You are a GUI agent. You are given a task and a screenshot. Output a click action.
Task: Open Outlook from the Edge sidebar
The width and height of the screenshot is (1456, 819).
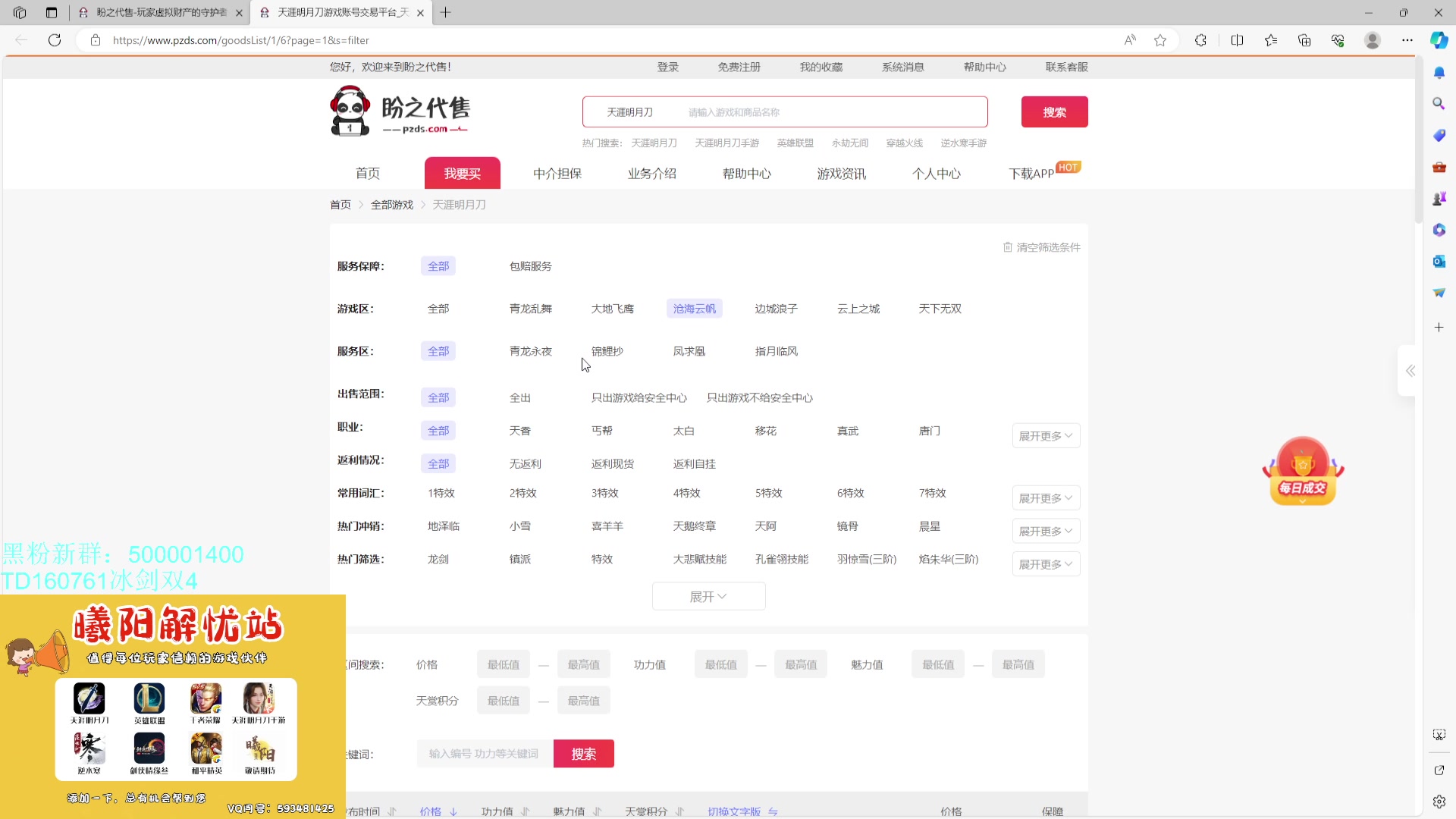pyautogui.click(x=1439, y=261)
